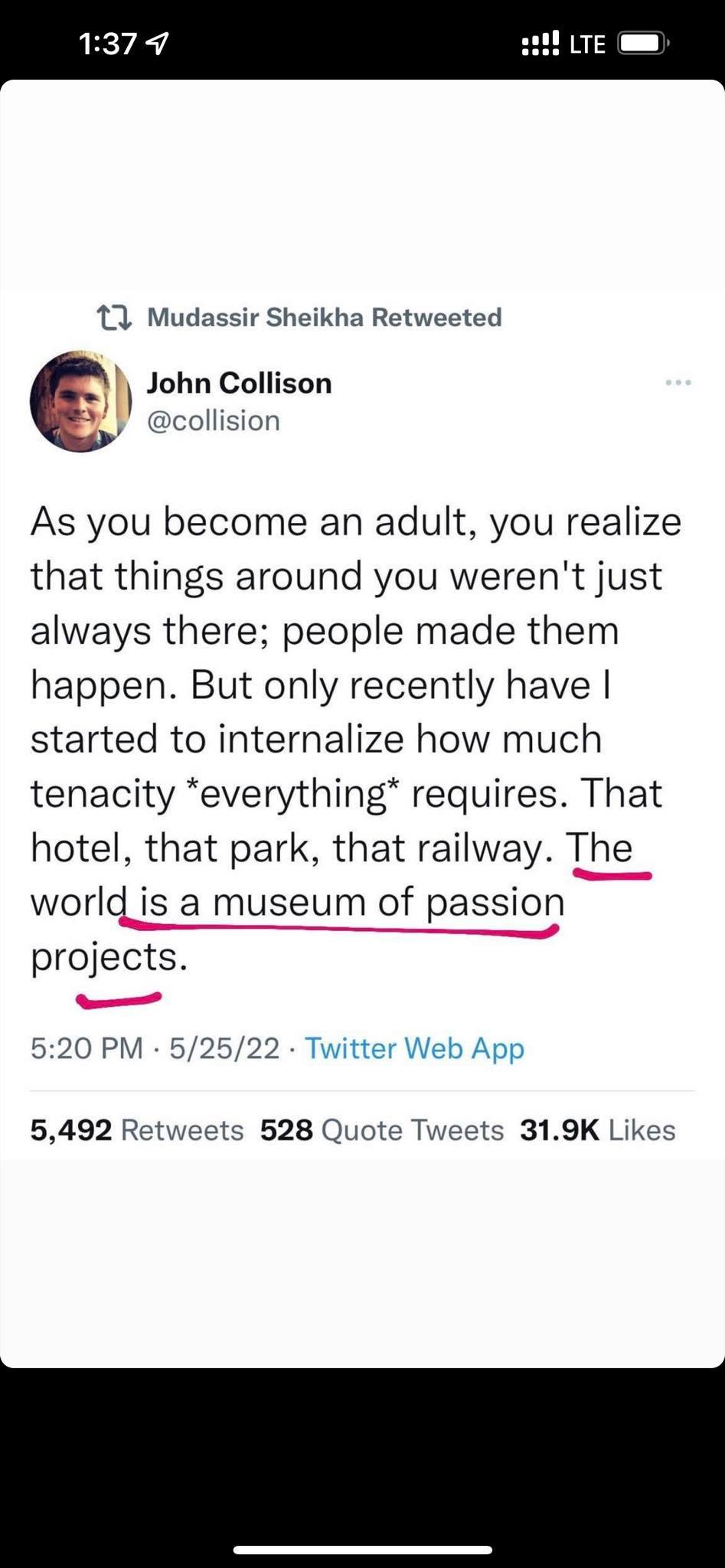Open the @collision handle
The width and height of the screenshot is (725, 1568).
pyautogui.click(x=213, y=420)
